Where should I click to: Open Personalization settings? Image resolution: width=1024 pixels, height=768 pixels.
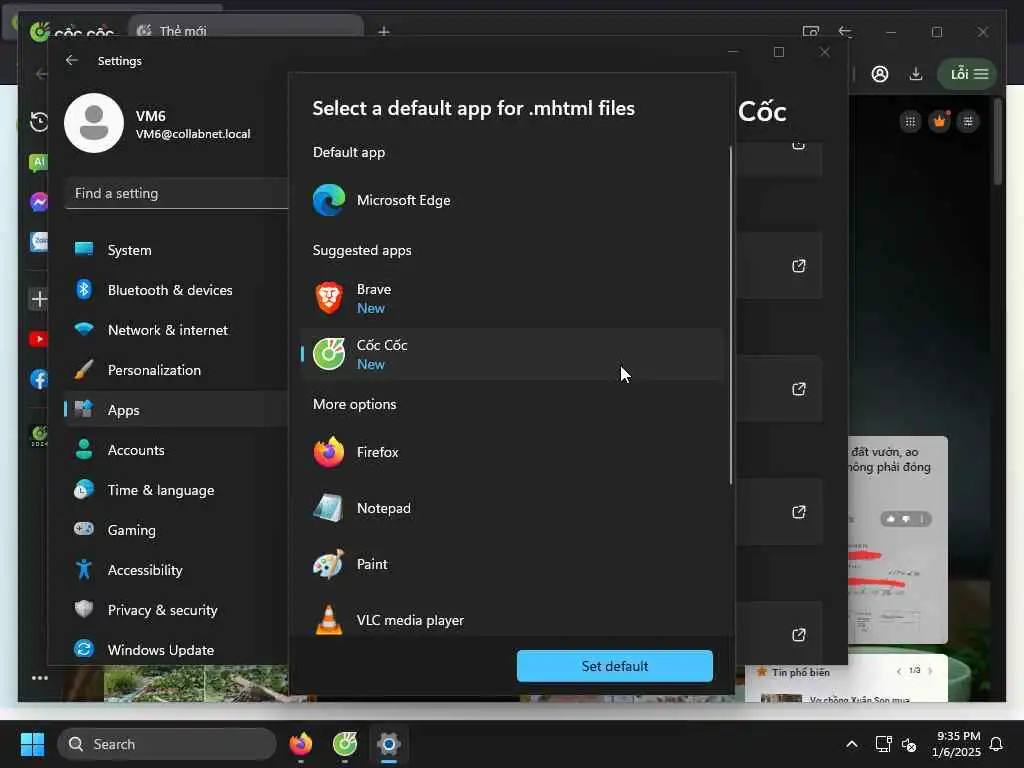[176, 370]
